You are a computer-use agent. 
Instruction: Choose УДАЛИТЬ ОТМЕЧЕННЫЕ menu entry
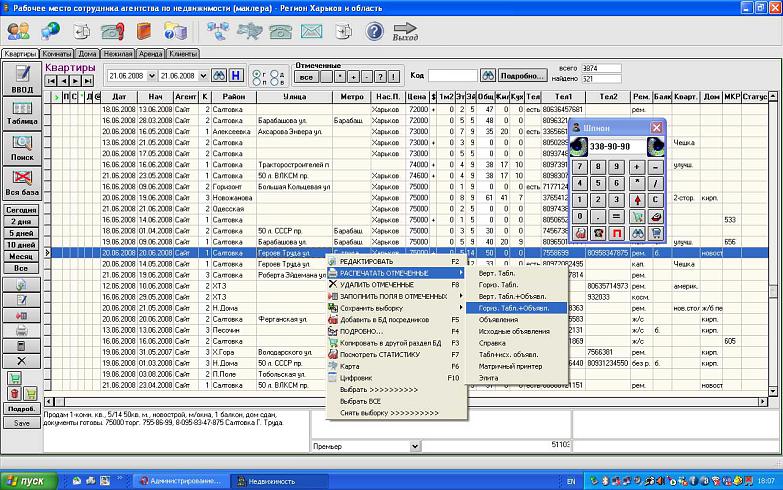[394, 285]
